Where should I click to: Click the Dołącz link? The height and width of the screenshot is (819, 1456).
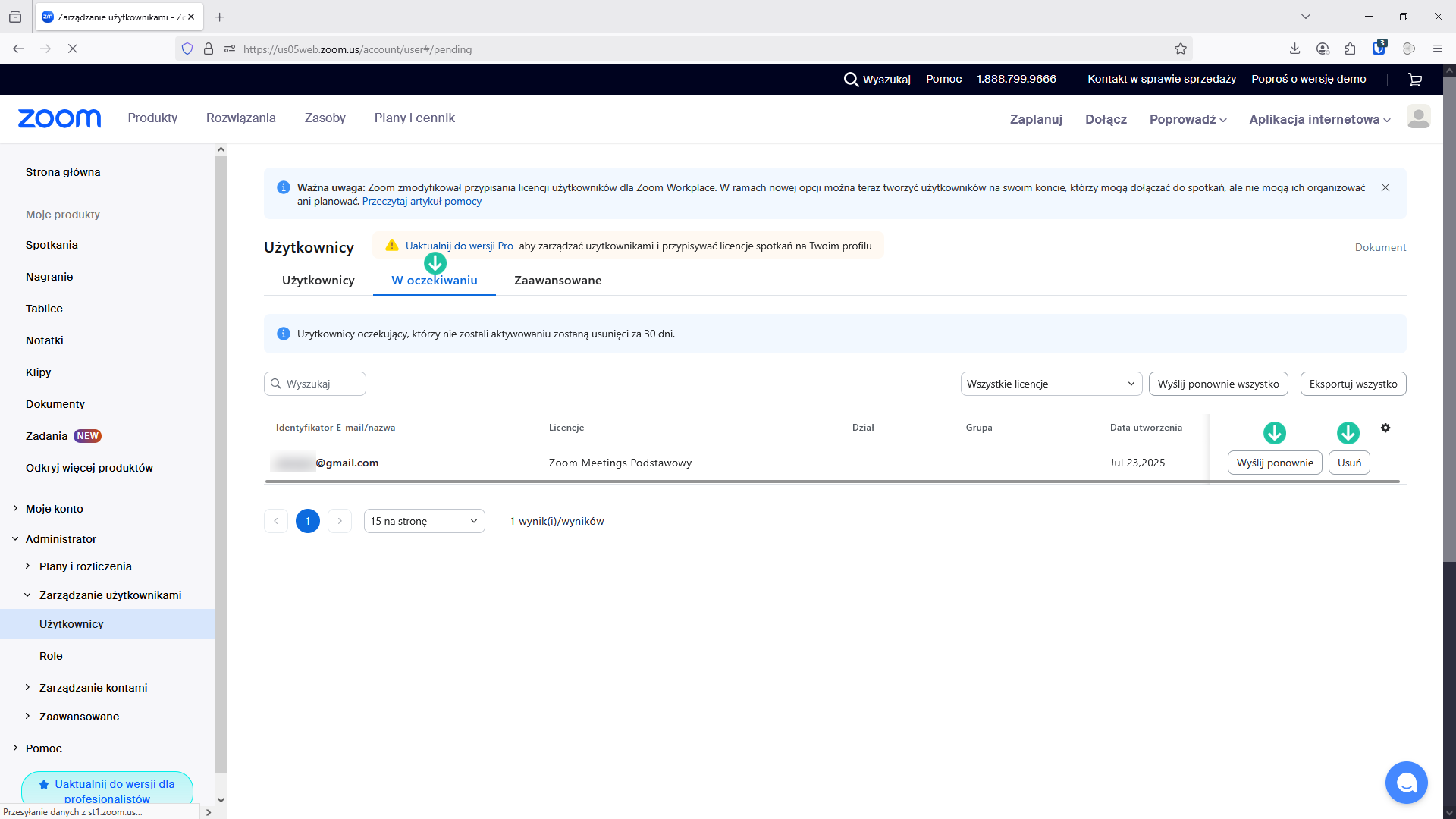point(1106,119)
